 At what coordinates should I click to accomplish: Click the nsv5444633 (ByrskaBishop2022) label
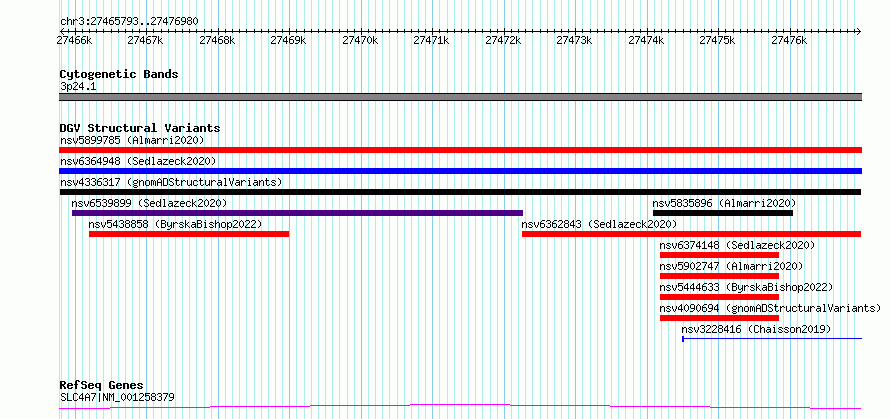pyautogui.click(x=746, y=287)
